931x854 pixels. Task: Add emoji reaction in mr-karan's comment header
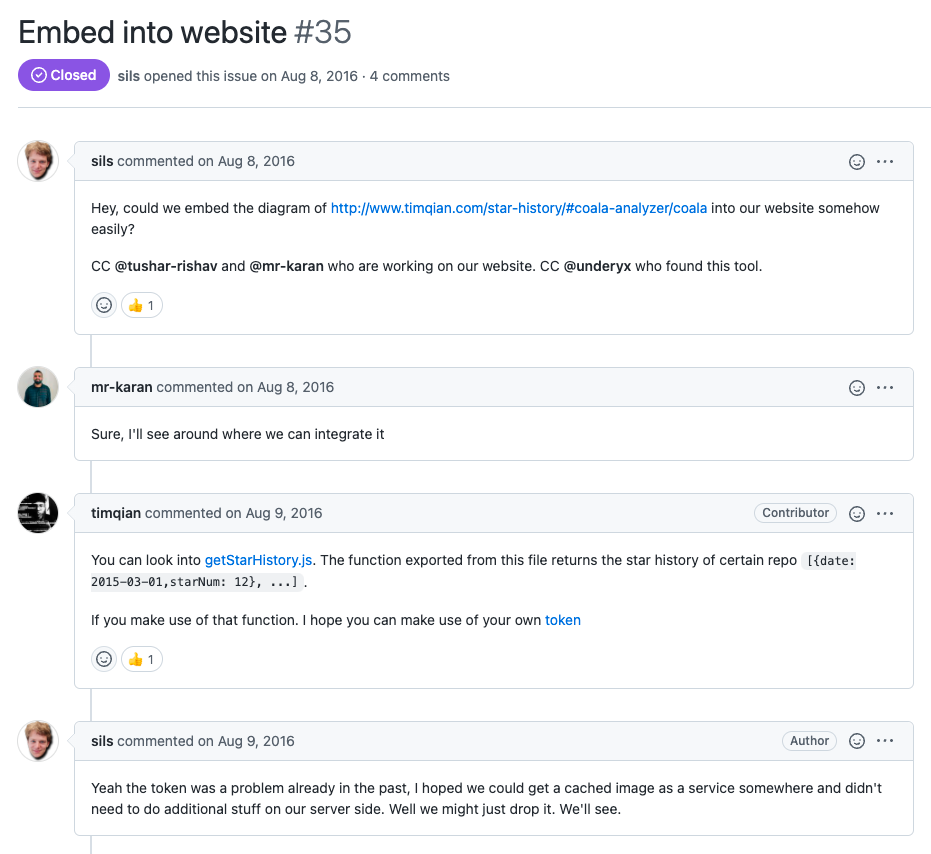pyautogui.click(x=856, y=388)
